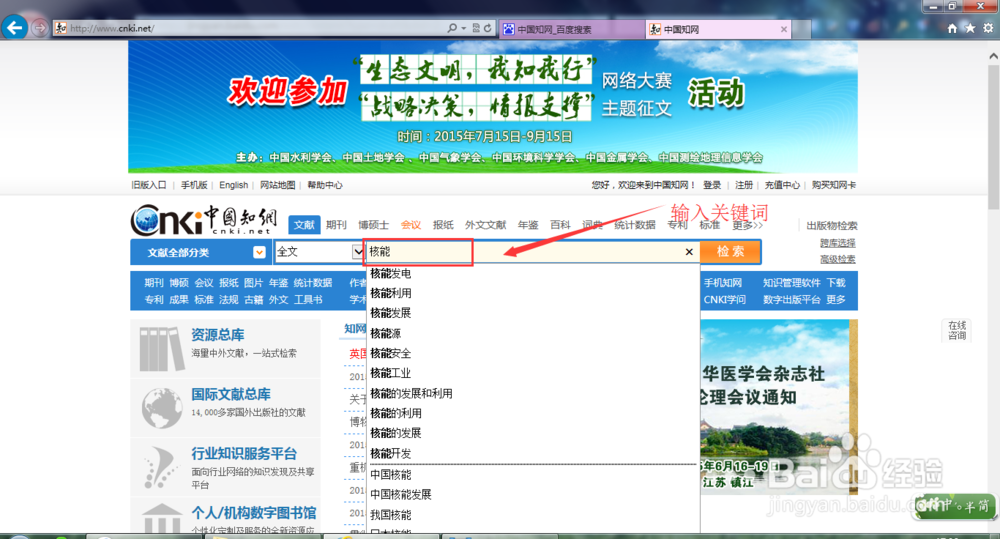The height and width of the screenshot is (539, 1000).
Task: Open address bar search dropdown arrow
Action: (464, 28)
